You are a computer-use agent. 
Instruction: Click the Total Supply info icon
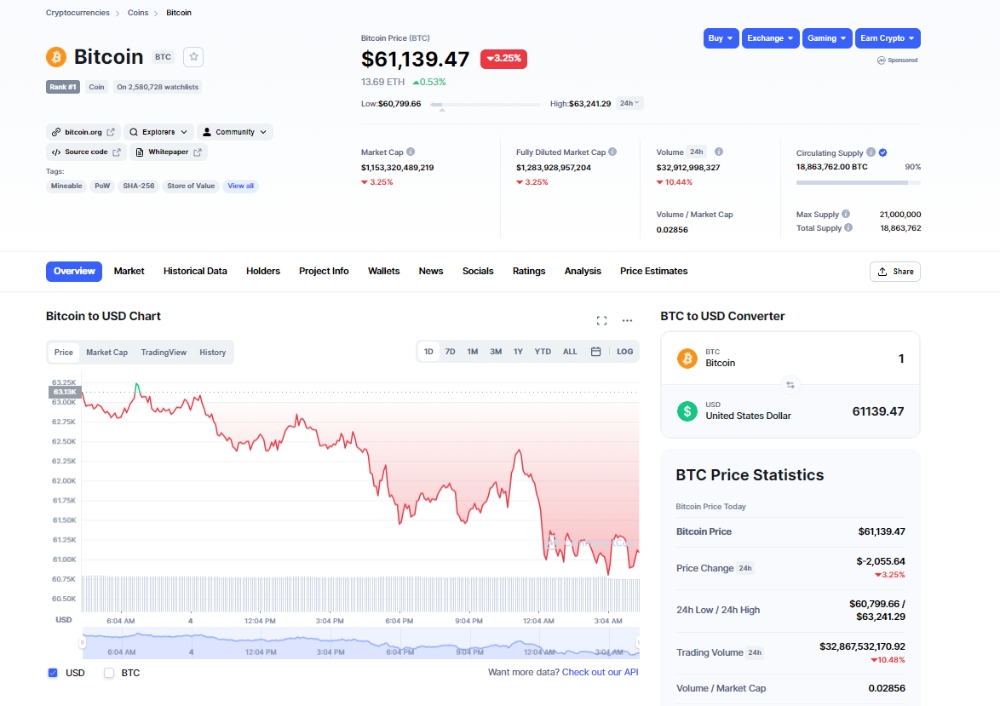tap(848, 227)
